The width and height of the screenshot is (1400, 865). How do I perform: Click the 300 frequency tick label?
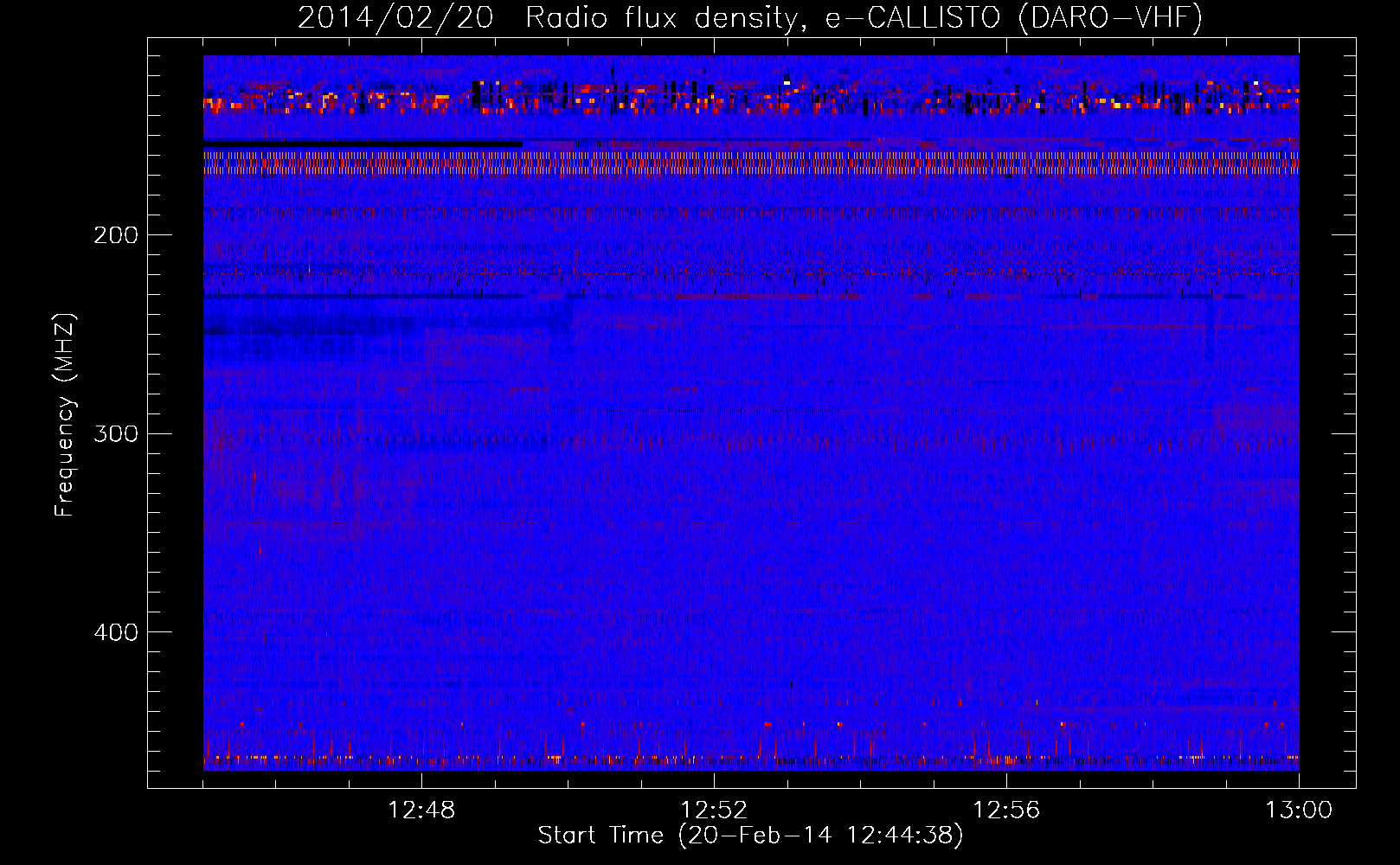(x=116, y=433)
